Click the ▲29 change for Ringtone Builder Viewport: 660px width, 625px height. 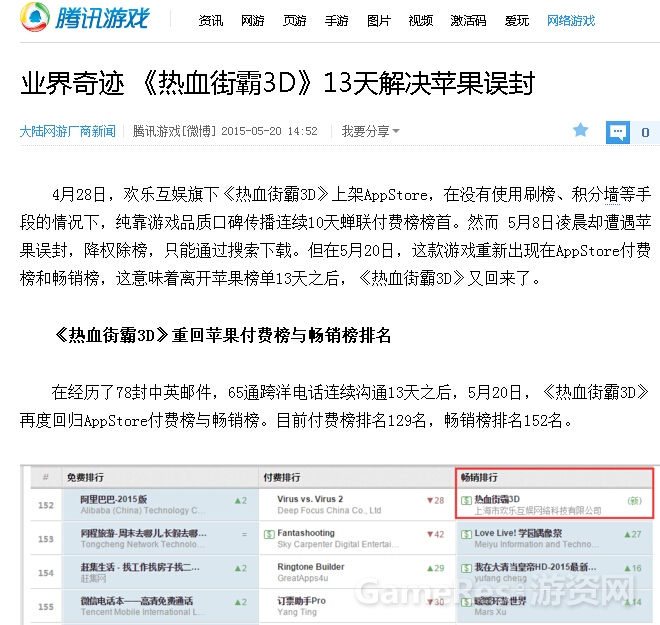(435, 568)
